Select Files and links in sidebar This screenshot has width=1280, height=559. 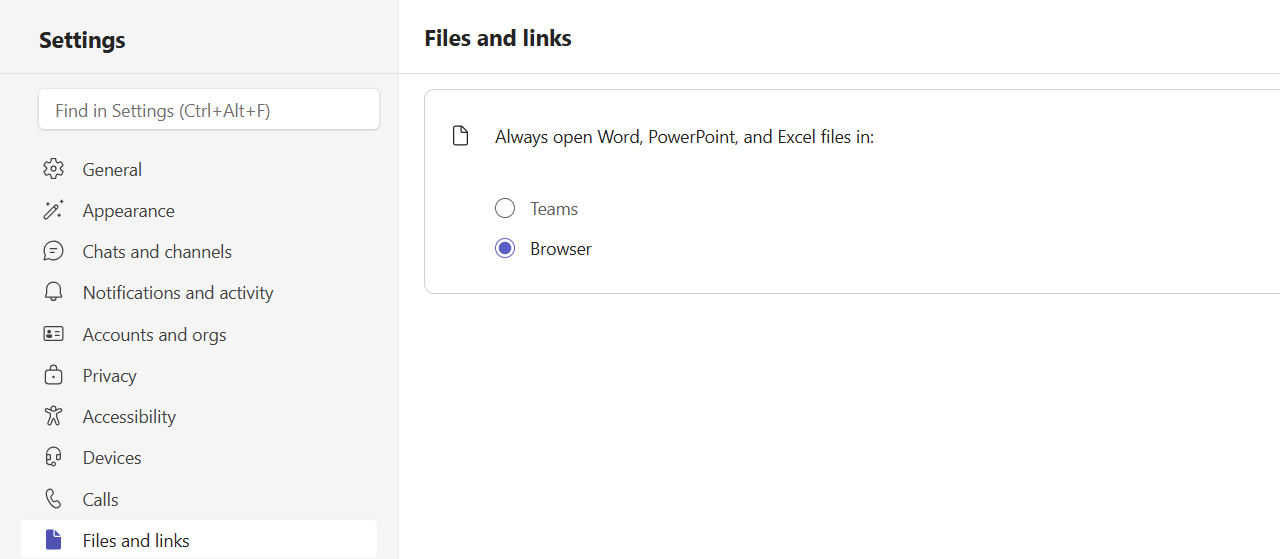click(199, 540)
